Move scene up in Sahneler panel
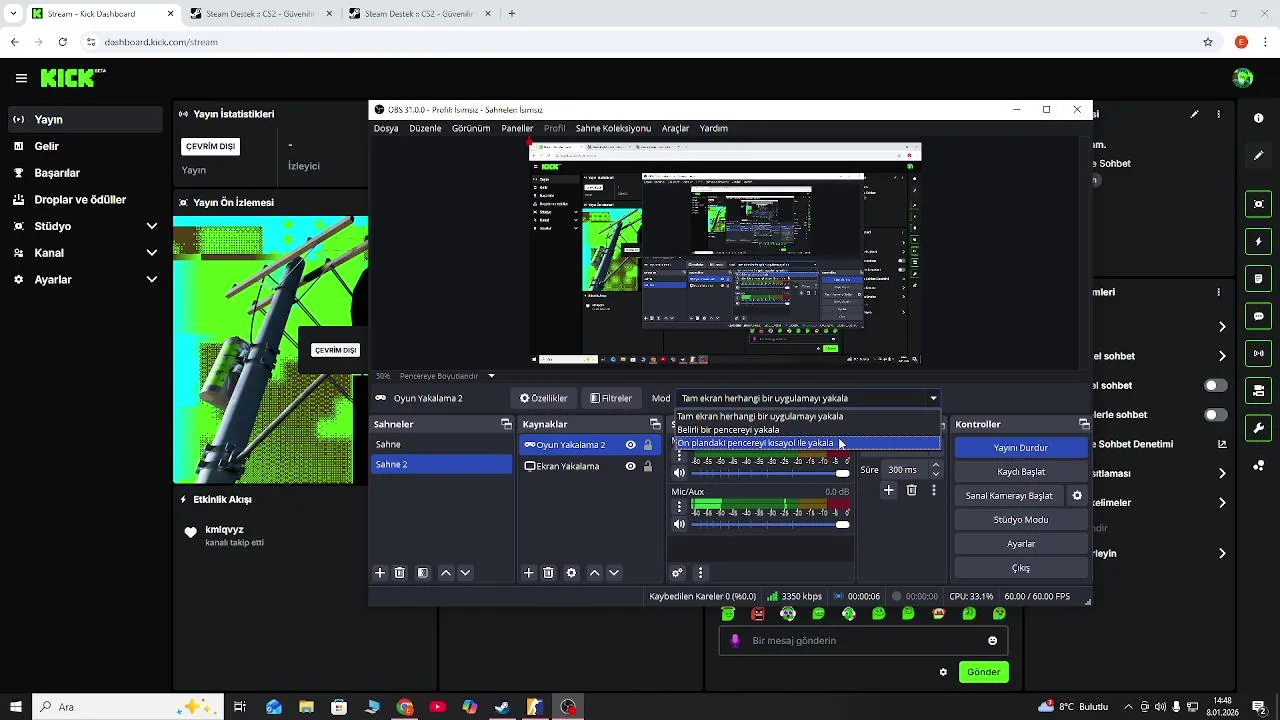Image resolution: width=1280 pixels, height=720 pixels. click(x=446, y=573)
